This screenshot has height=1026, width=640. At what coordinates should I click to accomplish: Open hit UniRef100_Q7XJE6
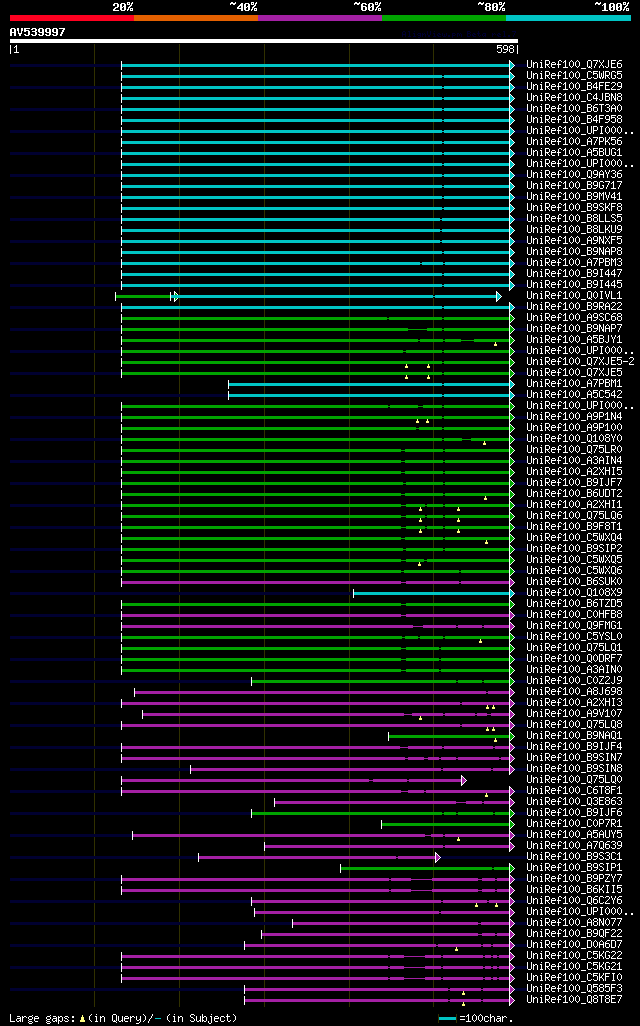coord(575,65)
